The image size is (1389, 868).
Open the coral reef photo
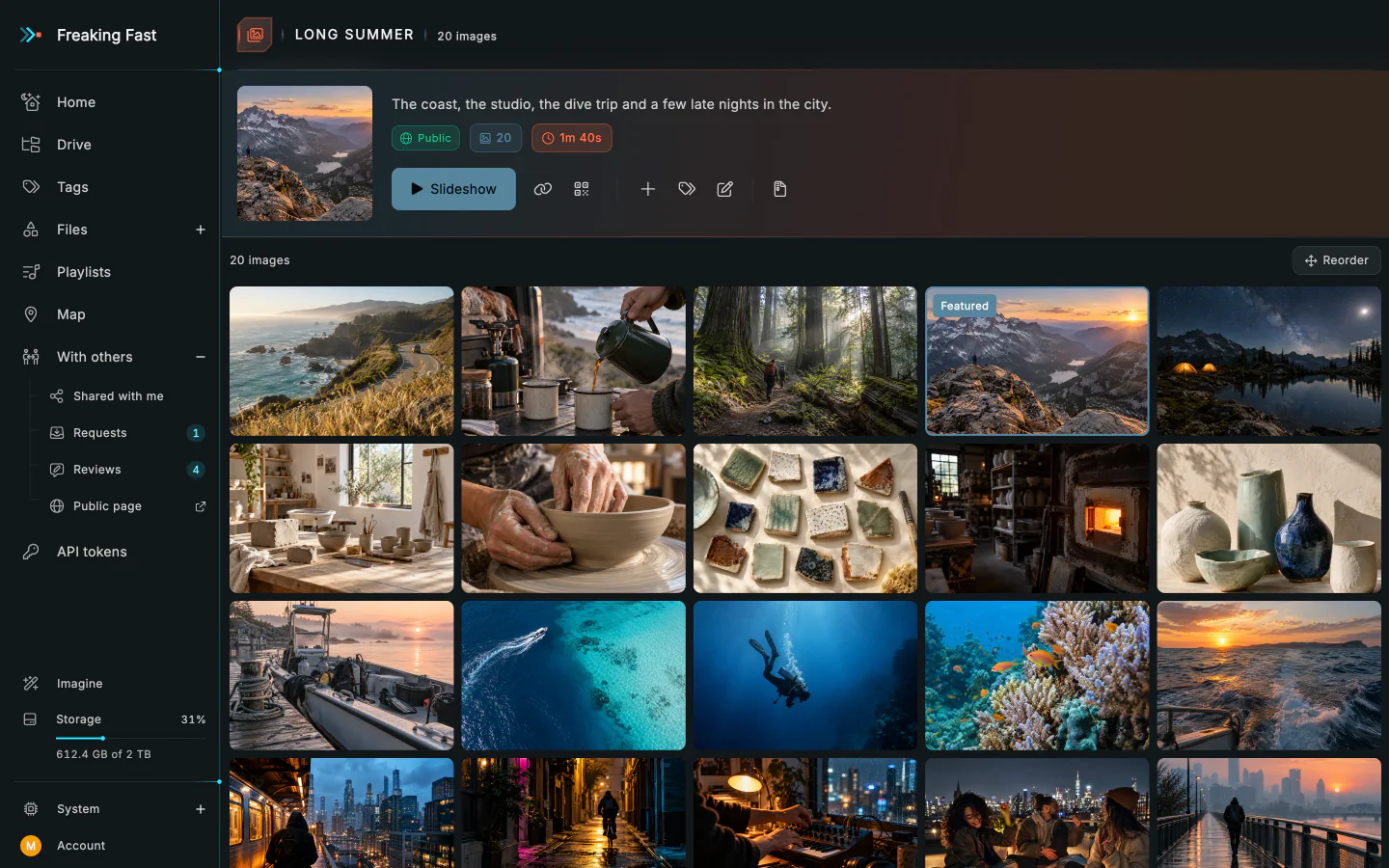coord(1037,675)
